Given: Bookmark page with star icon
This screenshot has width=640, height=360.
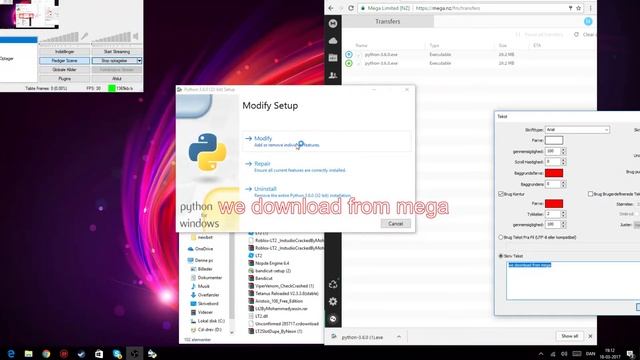Looking at the screenshot, I should pos(578,8).
